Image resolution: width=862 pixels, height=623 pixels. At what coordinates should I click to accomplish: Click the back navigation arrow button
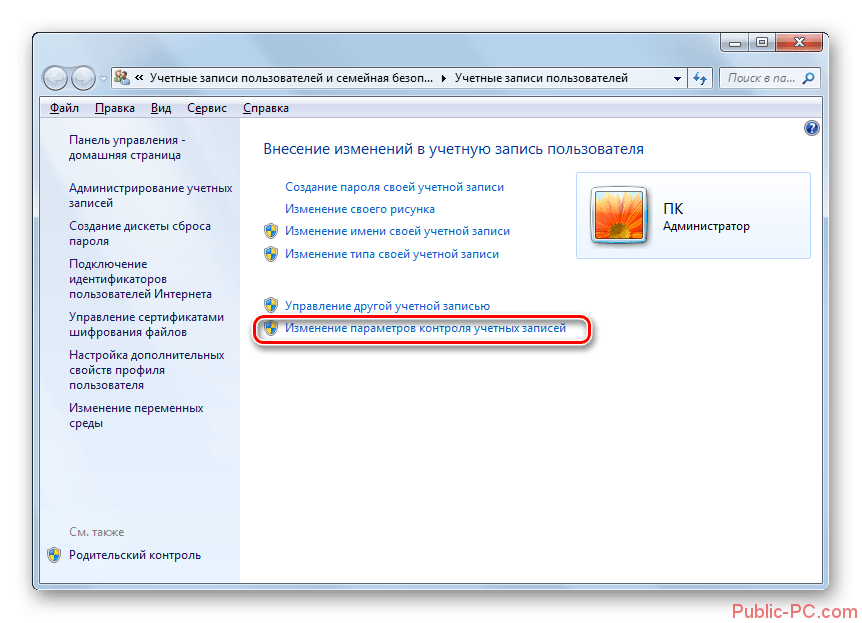[55, 79]
